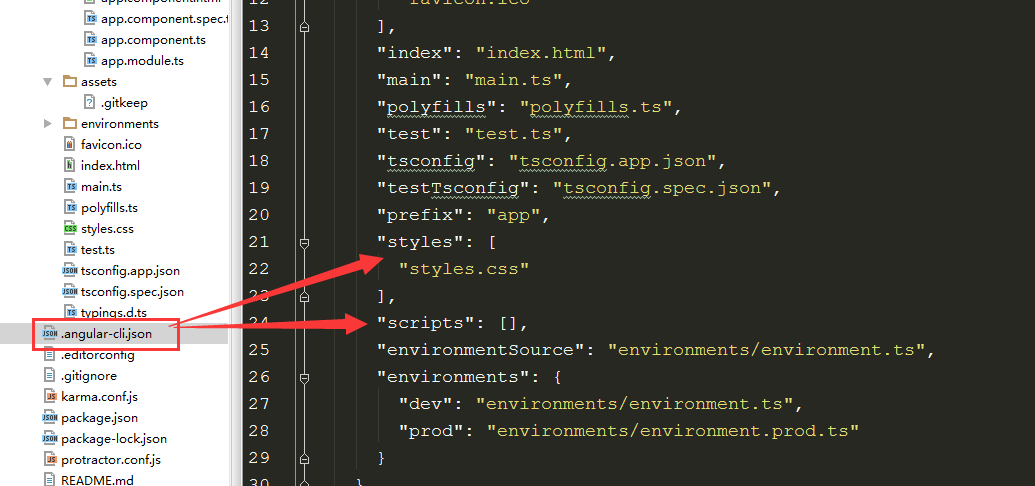Click the .editorconfig file icon
Image resolution: width=1035 pixels, height=486 pixels.
[x=50, y=355]
